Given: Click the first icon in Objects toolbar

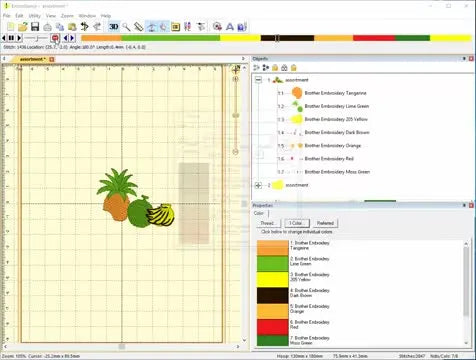Looking at the screenshot, I should coord(257,68).
